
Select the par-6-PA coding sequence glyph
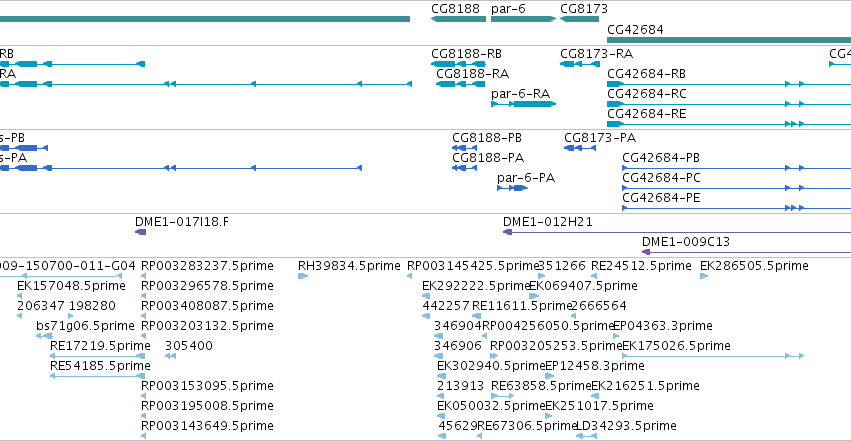point(512,188)
